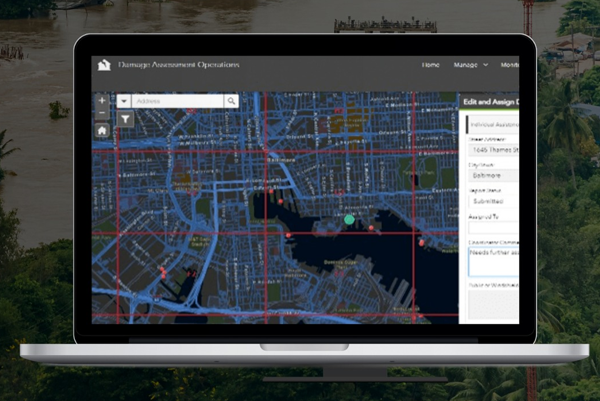
Task: Click the Damage Assessment Operations logo icon
Action: (x=104, y=65)
